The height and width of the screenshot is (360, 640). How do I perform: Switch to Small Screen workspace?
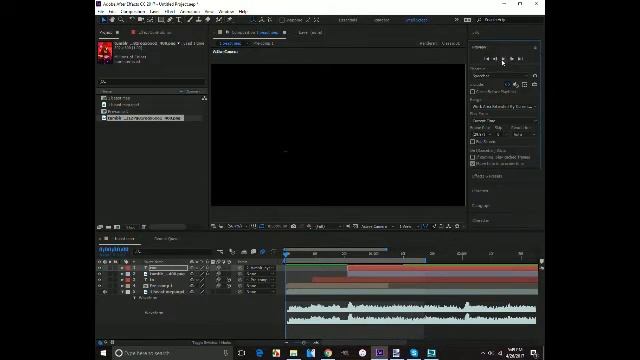(416, 20)
